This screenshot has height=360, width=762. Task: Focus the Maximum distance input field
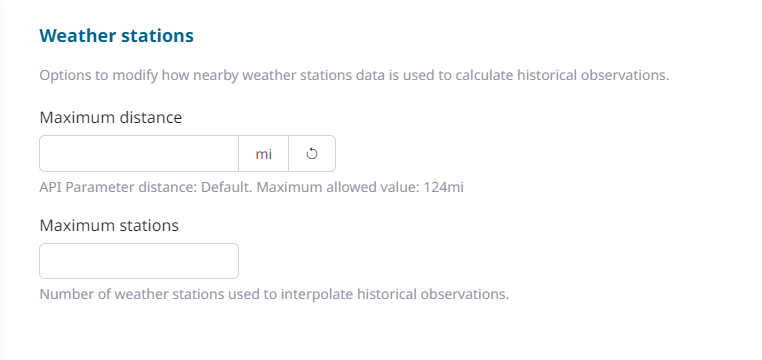tap(139, 154)
